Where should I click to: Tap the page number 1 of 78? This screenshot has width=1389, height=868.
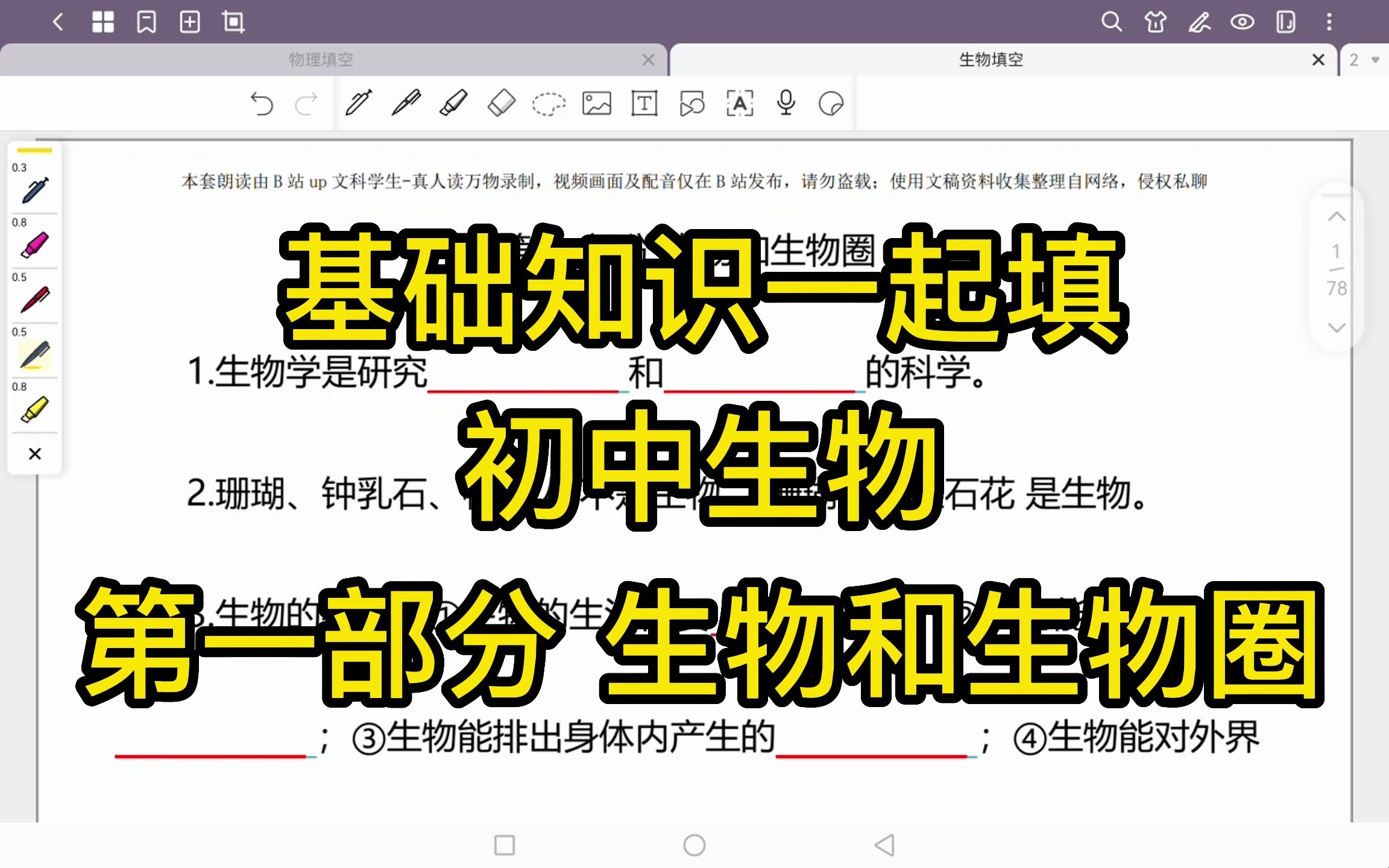click(x=1337, y=269)
